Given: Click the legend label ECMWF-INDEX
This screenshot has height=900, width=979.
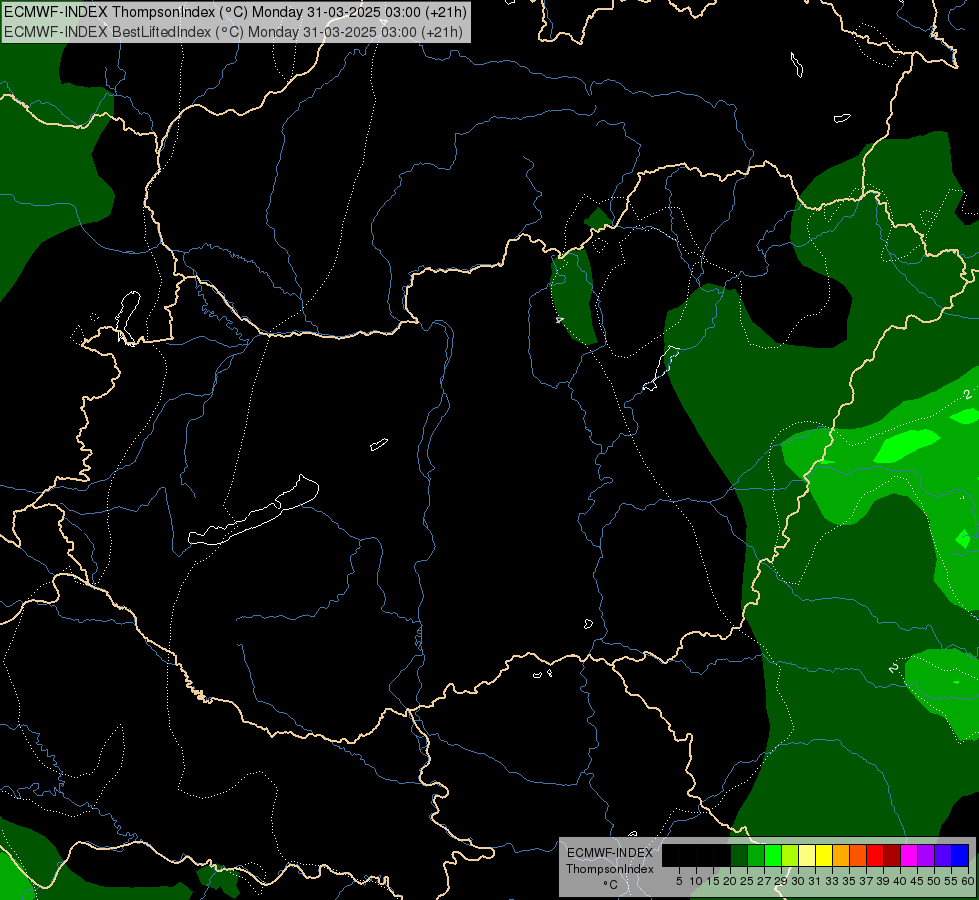Looking at the screenshot, I should [610, 853].
